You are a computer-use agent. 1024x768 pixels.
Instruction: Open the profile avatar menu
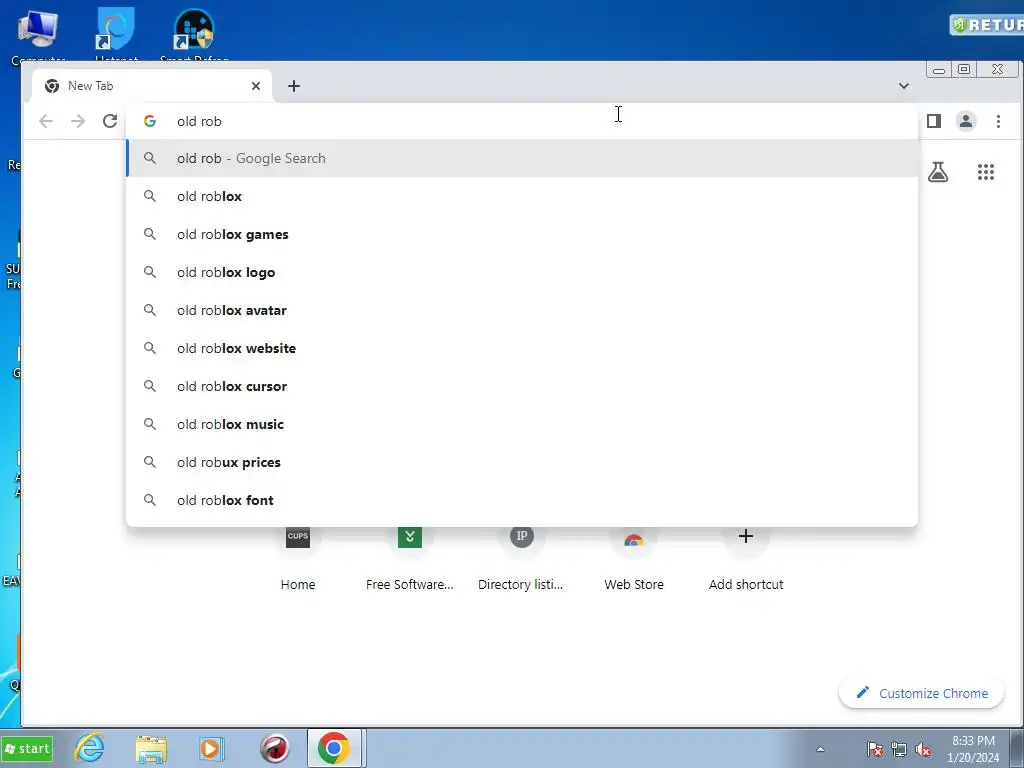point(965,121)
